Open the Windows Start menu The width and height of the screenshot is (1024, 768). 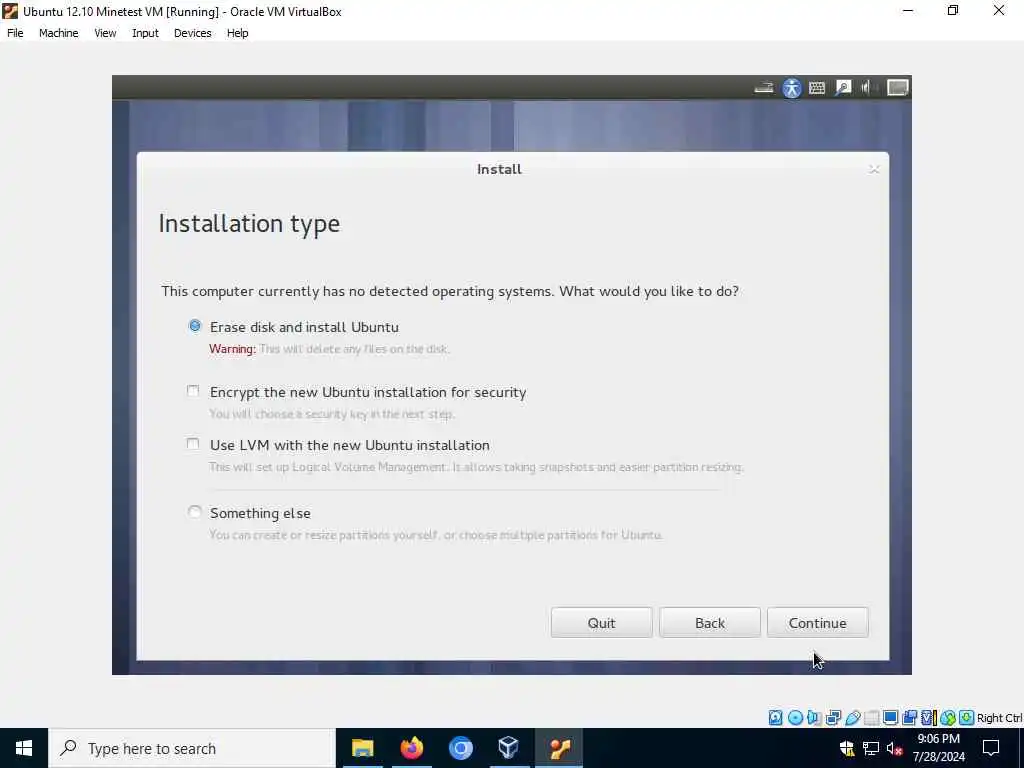[x=24, y=748]
